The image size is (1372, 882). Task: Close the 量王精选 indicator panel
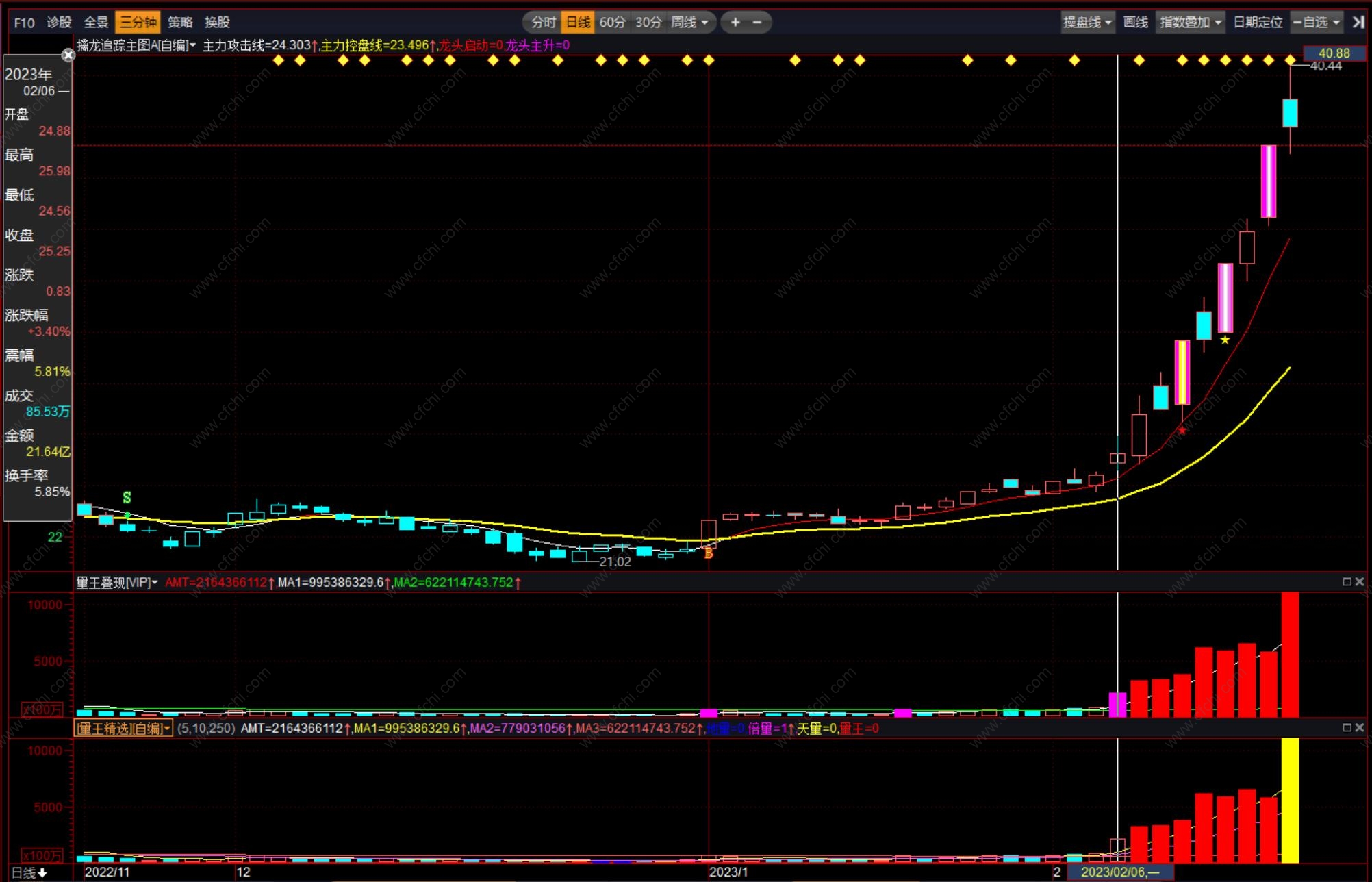click(1360, 727)
